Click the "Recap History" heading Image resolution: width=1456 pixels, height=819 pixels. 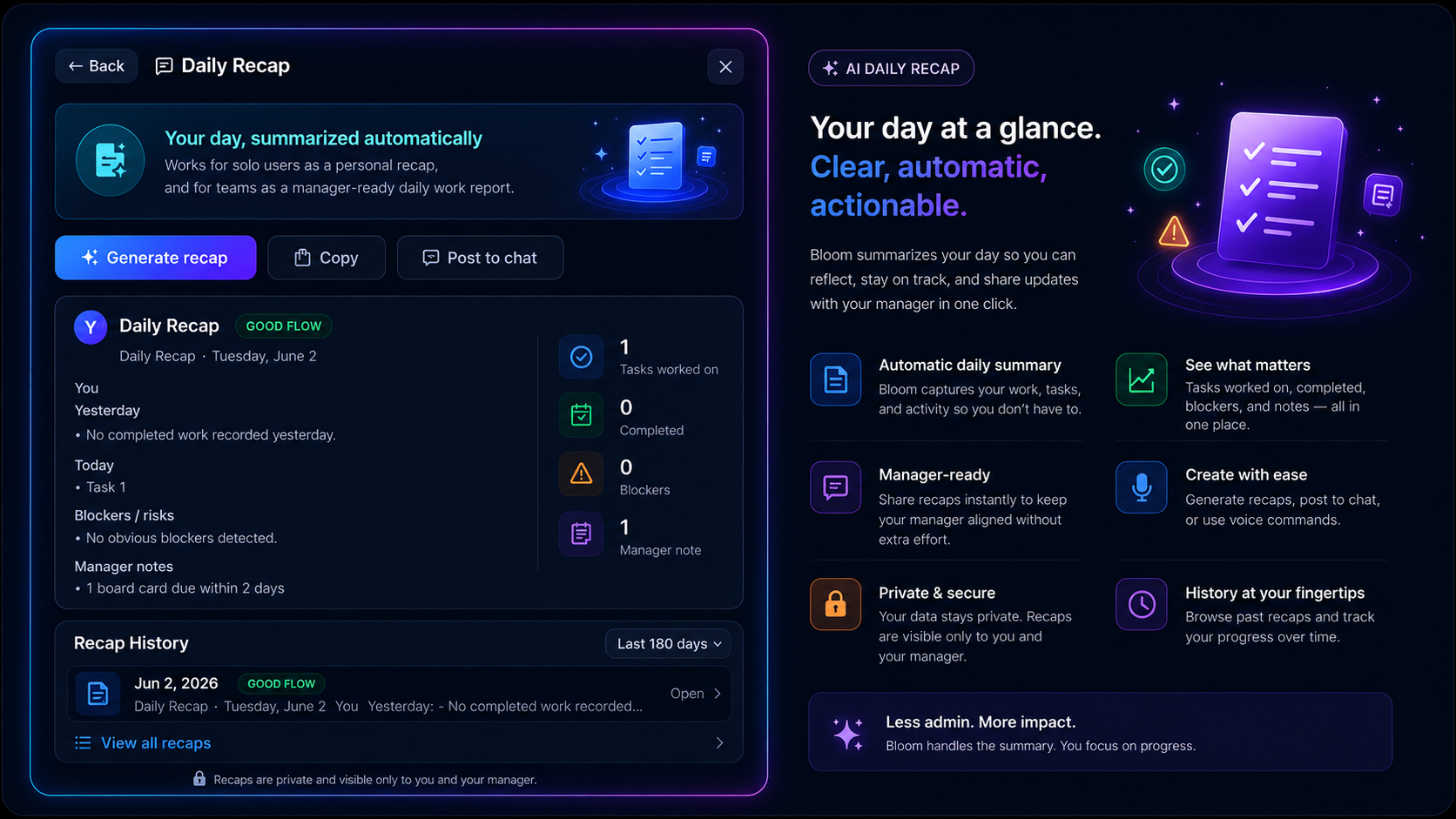[x=131, y=643]
